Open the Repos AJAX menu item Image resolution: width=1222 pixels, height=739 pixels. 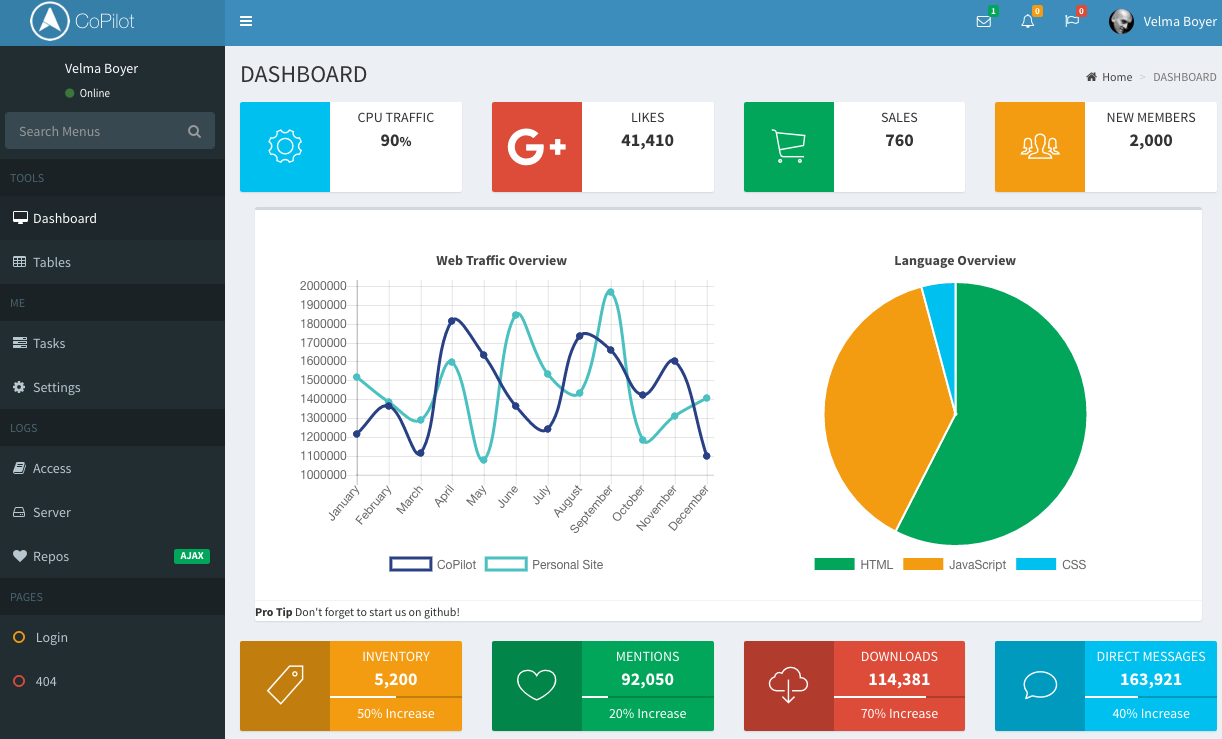tap(112, 556)
